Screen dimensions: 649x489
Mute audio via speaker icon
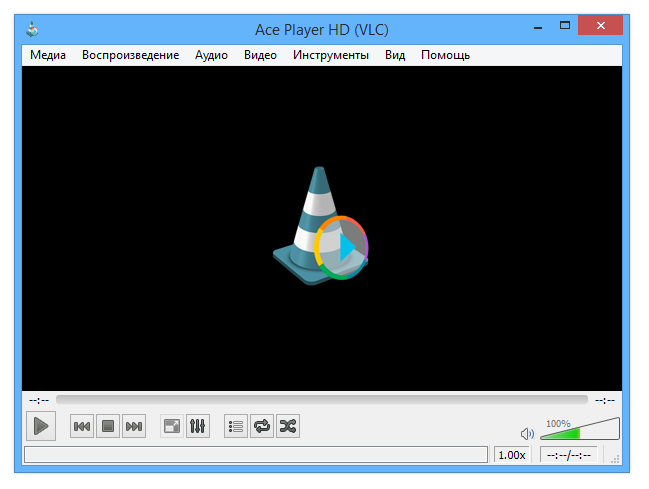click(527, 434)
